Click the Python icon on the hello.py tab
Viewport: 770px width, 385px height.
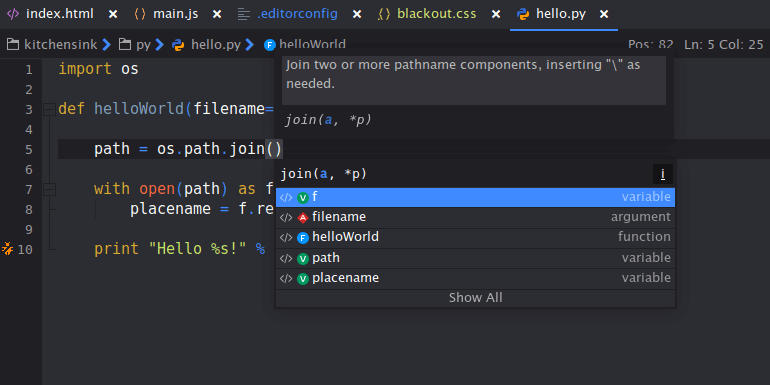point(523,14)
